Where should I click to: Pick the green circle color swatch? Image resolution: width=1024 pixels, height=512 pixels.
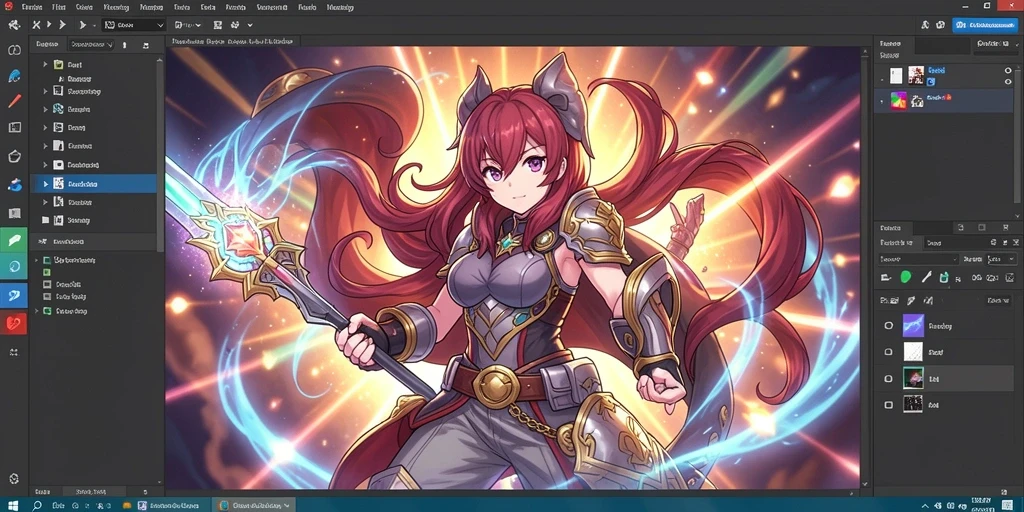point(906,277)
